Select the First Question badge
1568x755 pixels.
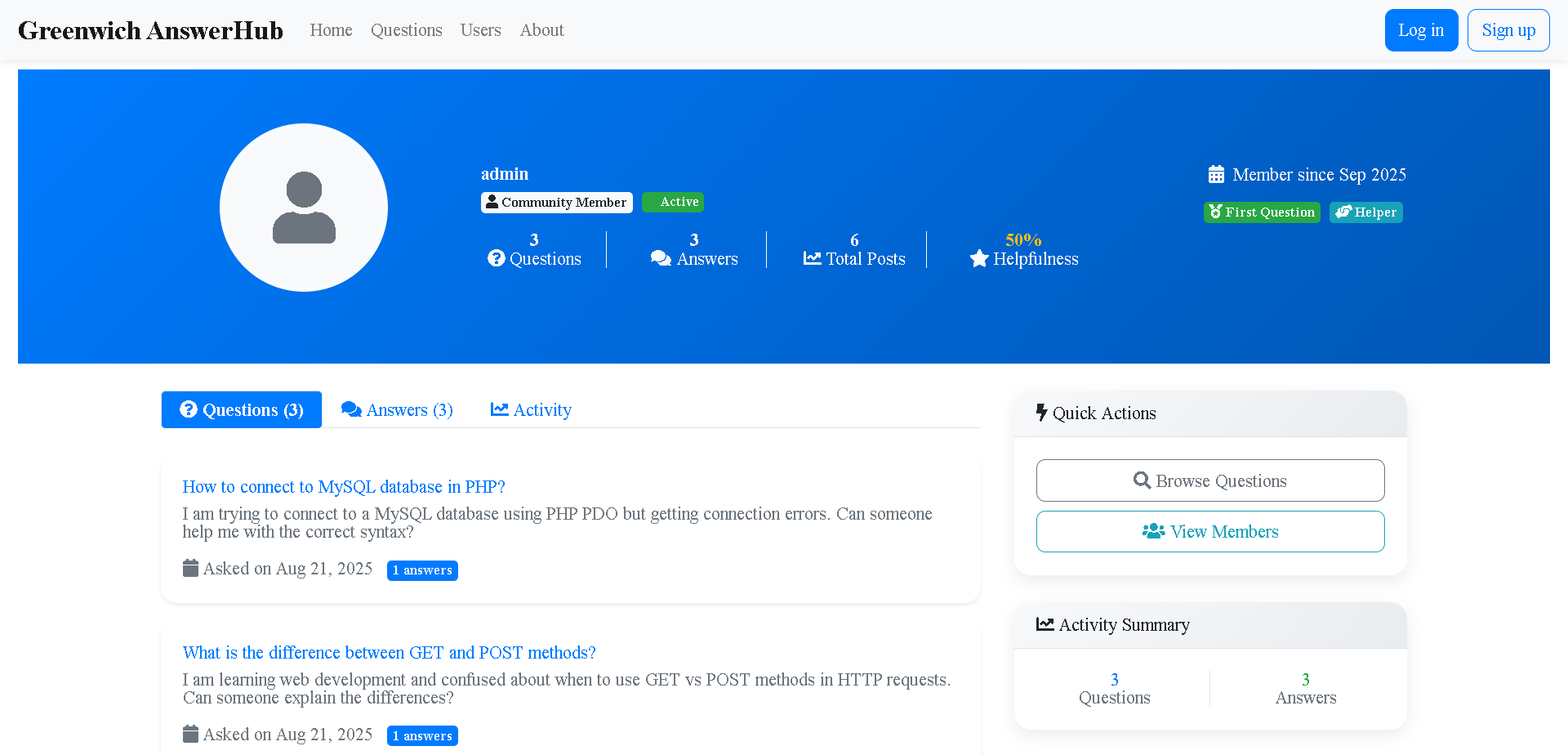pyautogui.click(x=1261, y=212)
